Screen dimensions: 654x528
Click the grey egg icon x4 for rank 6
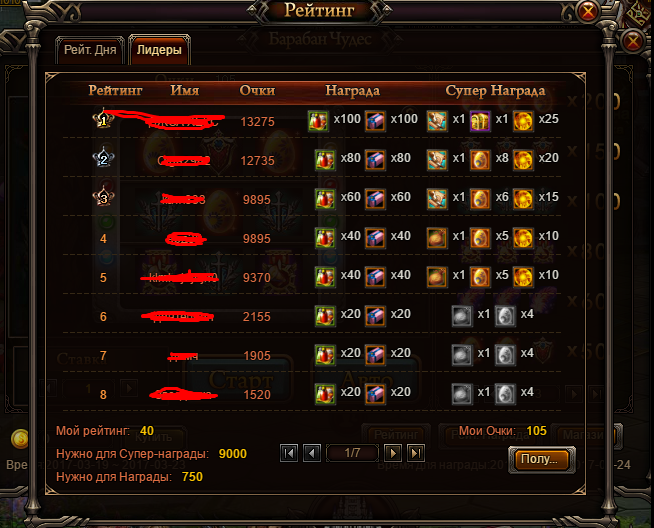click(505, 316)
